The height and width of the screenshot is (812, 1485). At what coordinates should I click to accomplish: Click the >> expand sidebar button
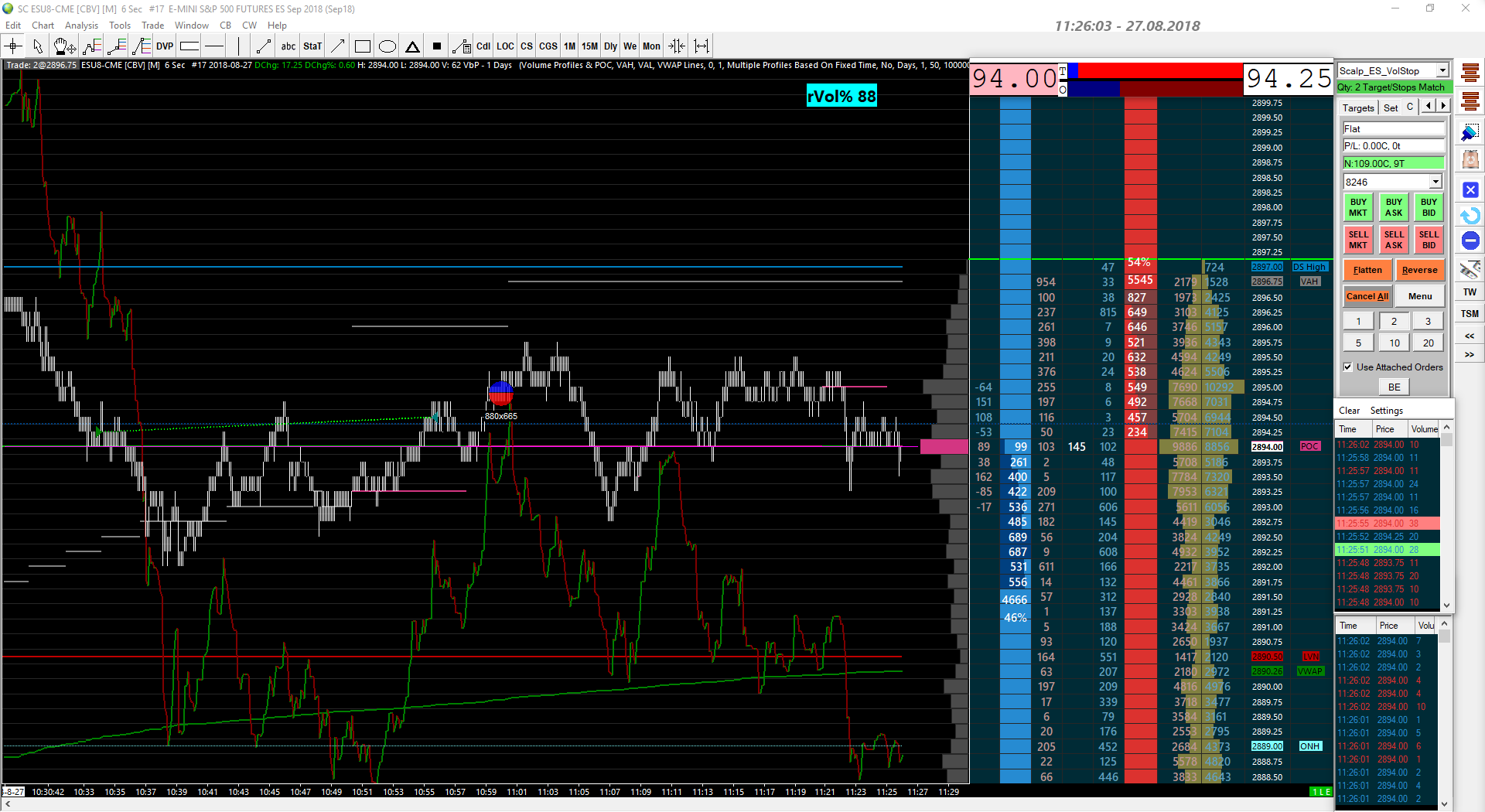tap(1470, 355)
